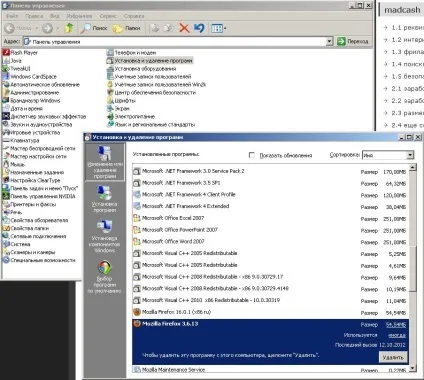Select Mozilla Maintenance Service row
Image resolution: width=424 pixels, height=380 pixels.
coord(270,369)
